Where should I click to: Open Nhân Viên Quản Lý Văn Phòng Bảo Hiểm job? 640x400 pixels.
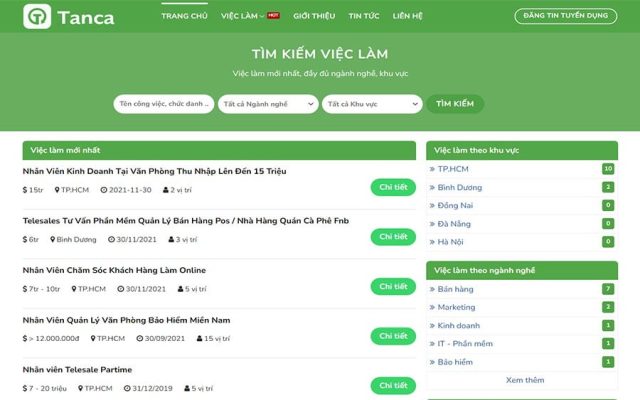point(127,320)
